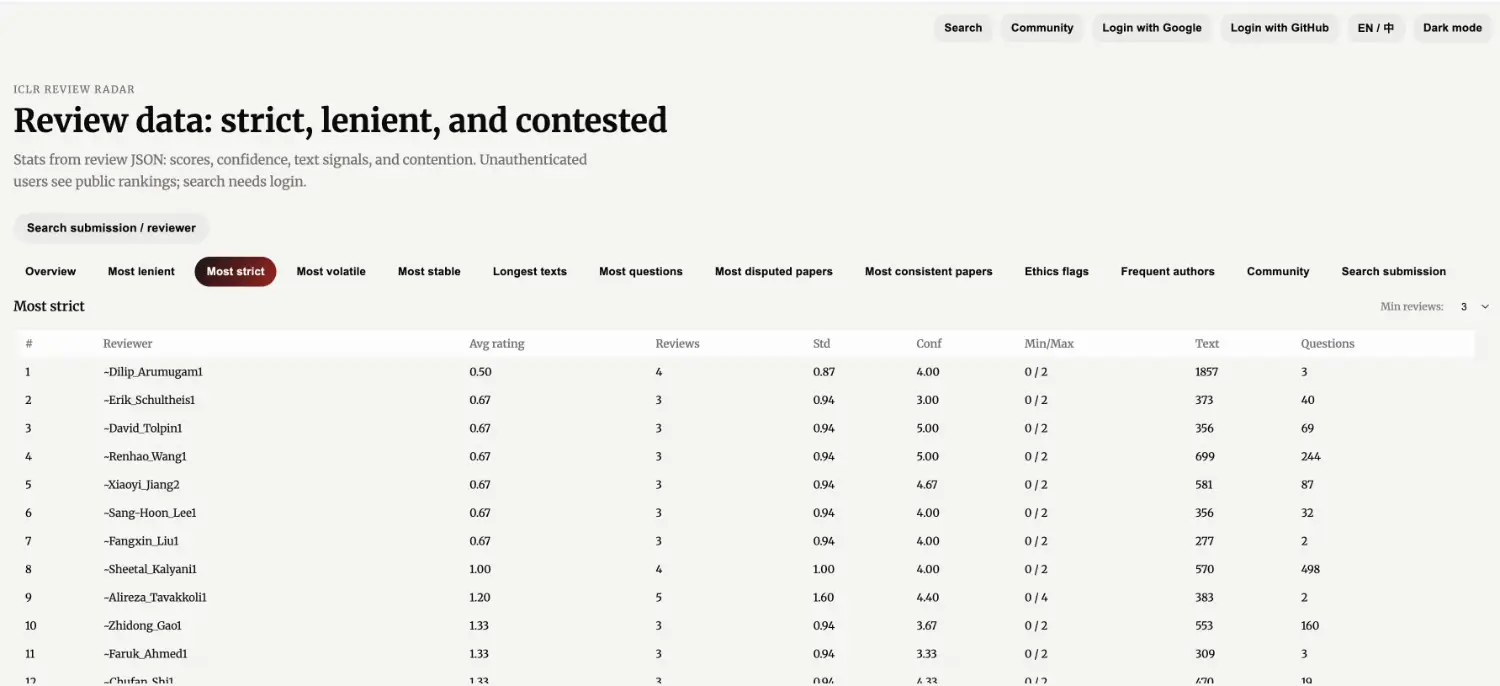The height and width of the screenshot is (686, 1500).
Task: Click Questions column header
Action: point(1327,344)
